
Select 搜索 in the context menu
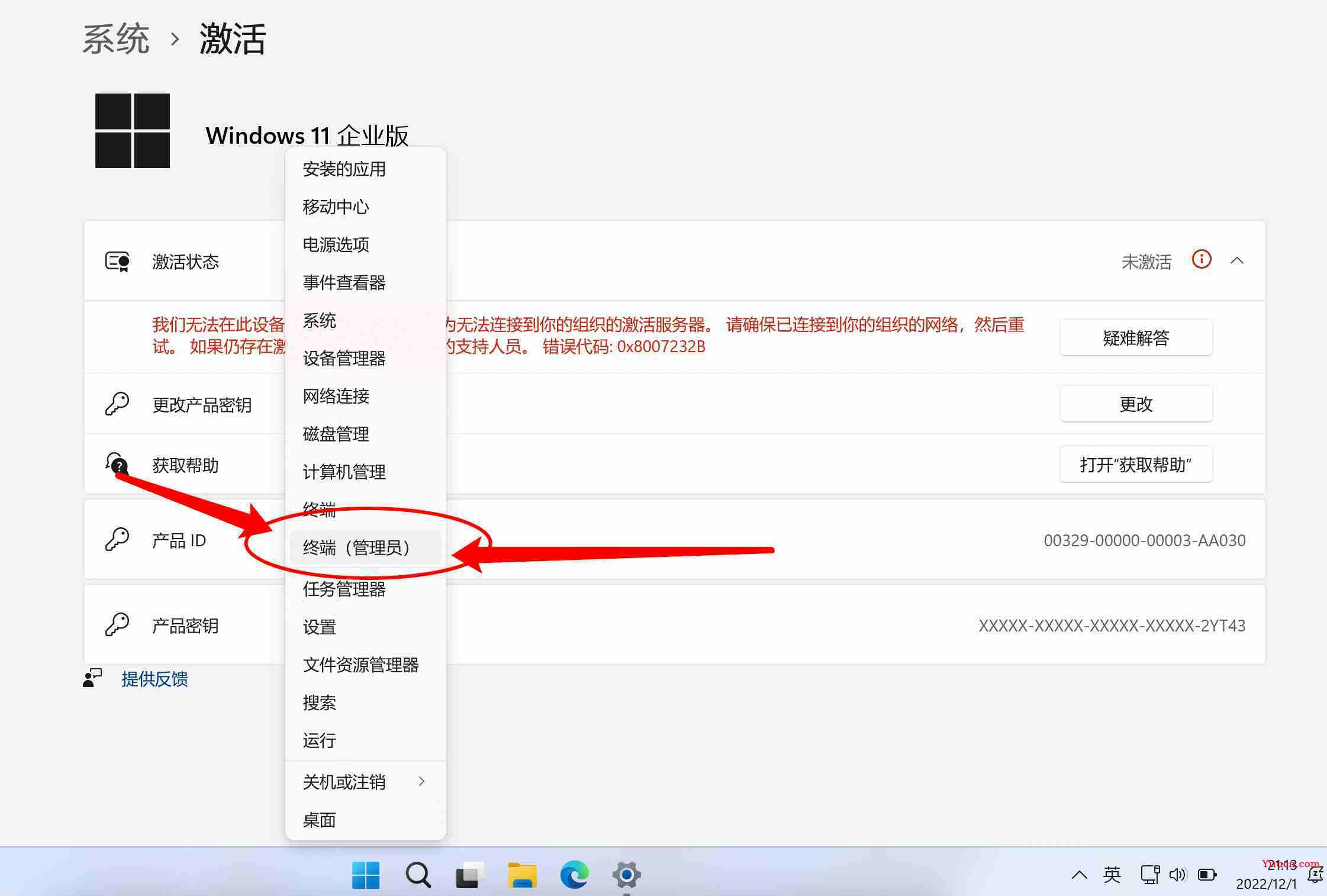pyautogui.click(x=365, y=703)
